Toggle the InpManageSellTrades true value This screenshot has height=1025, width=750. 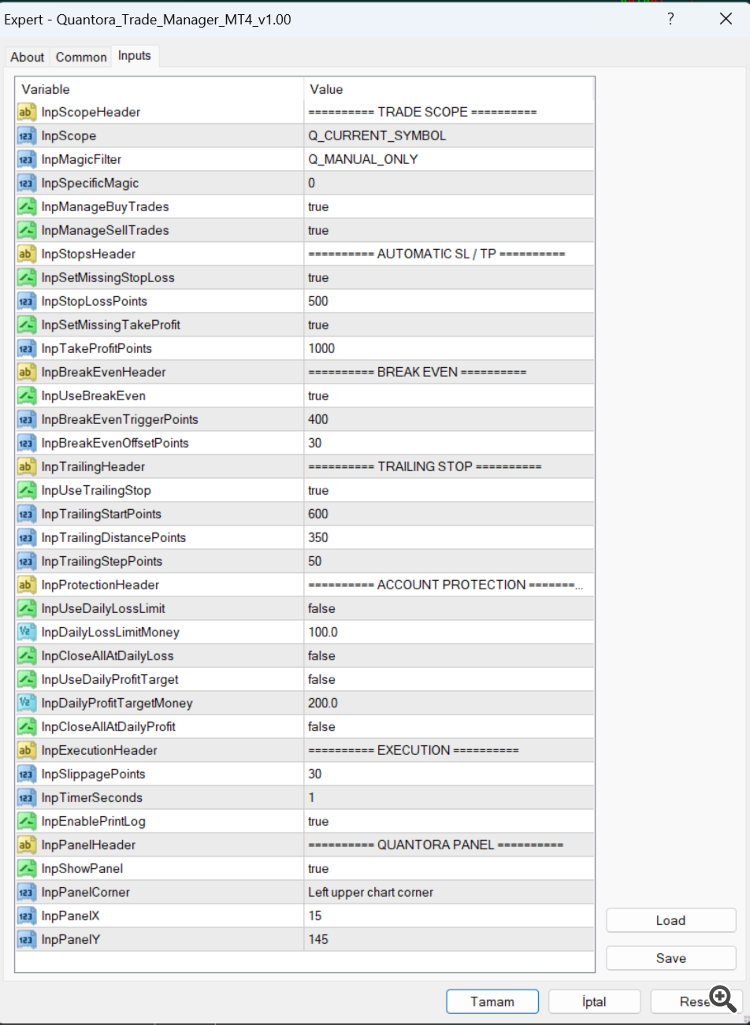(x=449, y=230)
